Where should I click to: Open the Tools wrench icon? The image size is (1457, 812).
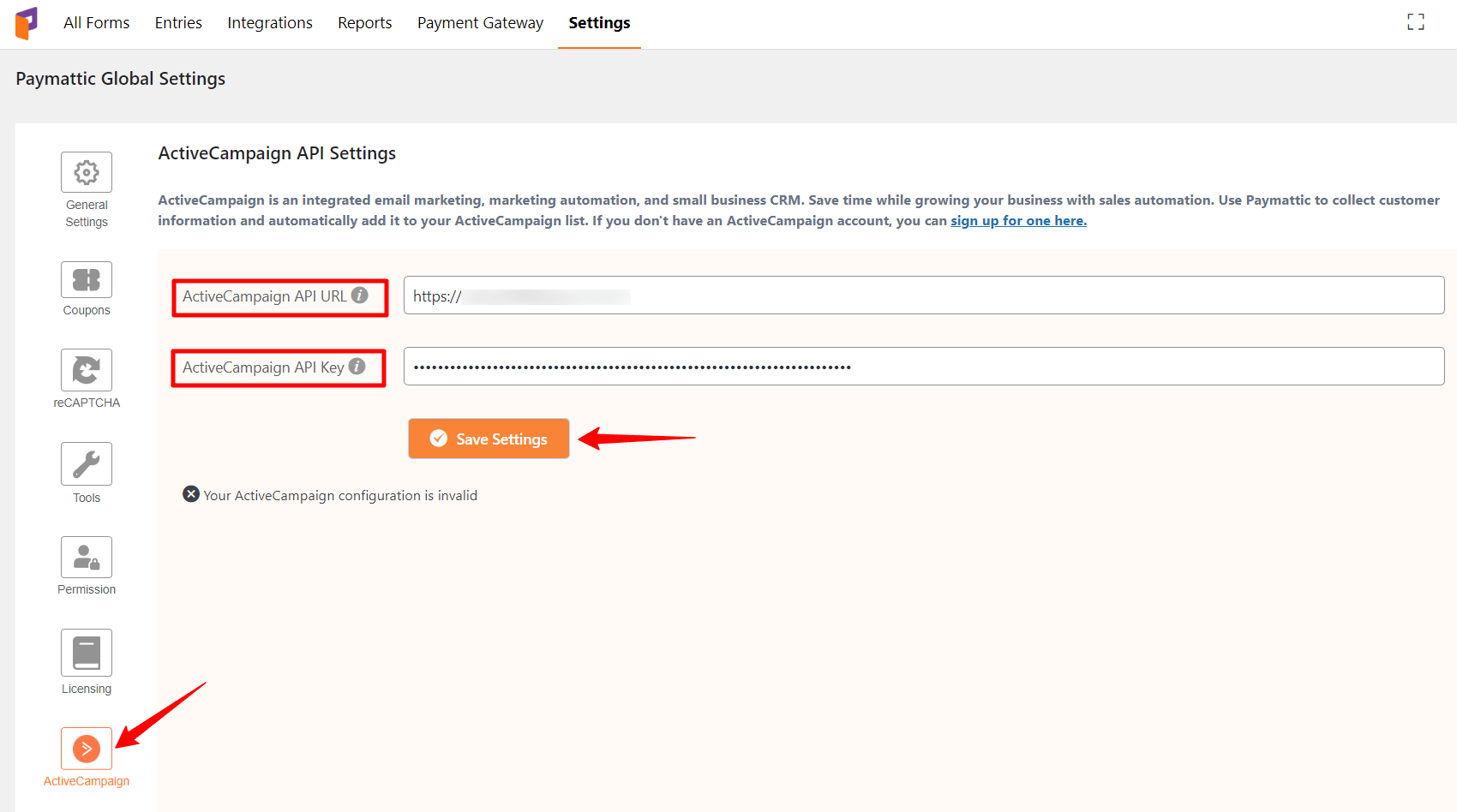coord(87,463)
